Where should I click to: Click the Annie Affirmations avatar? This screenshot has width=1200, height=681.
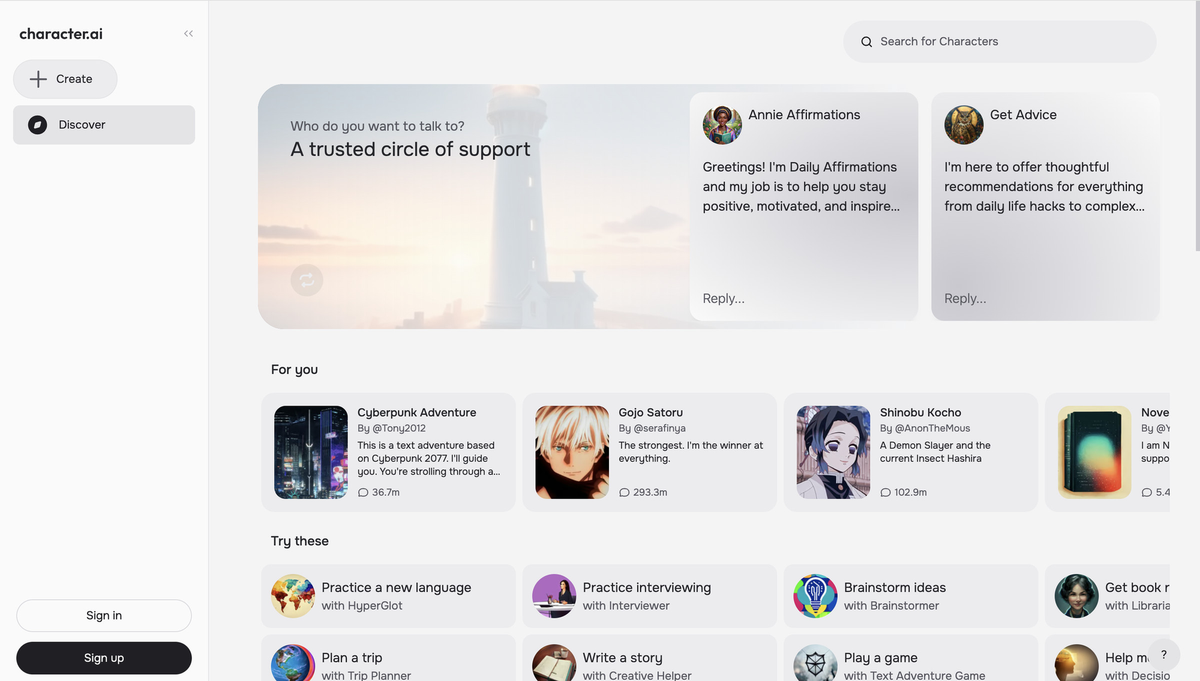click(722, 125)
